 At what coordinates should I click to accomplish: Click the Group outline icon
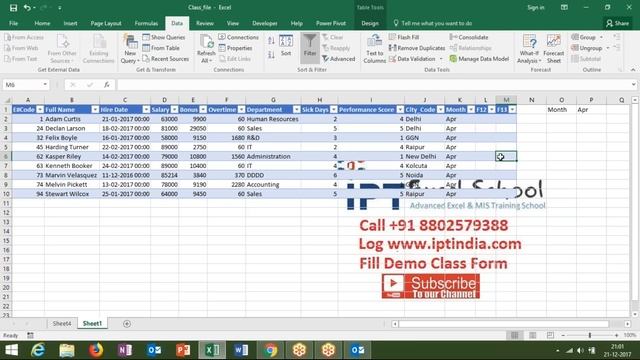(x=575, y=37)
